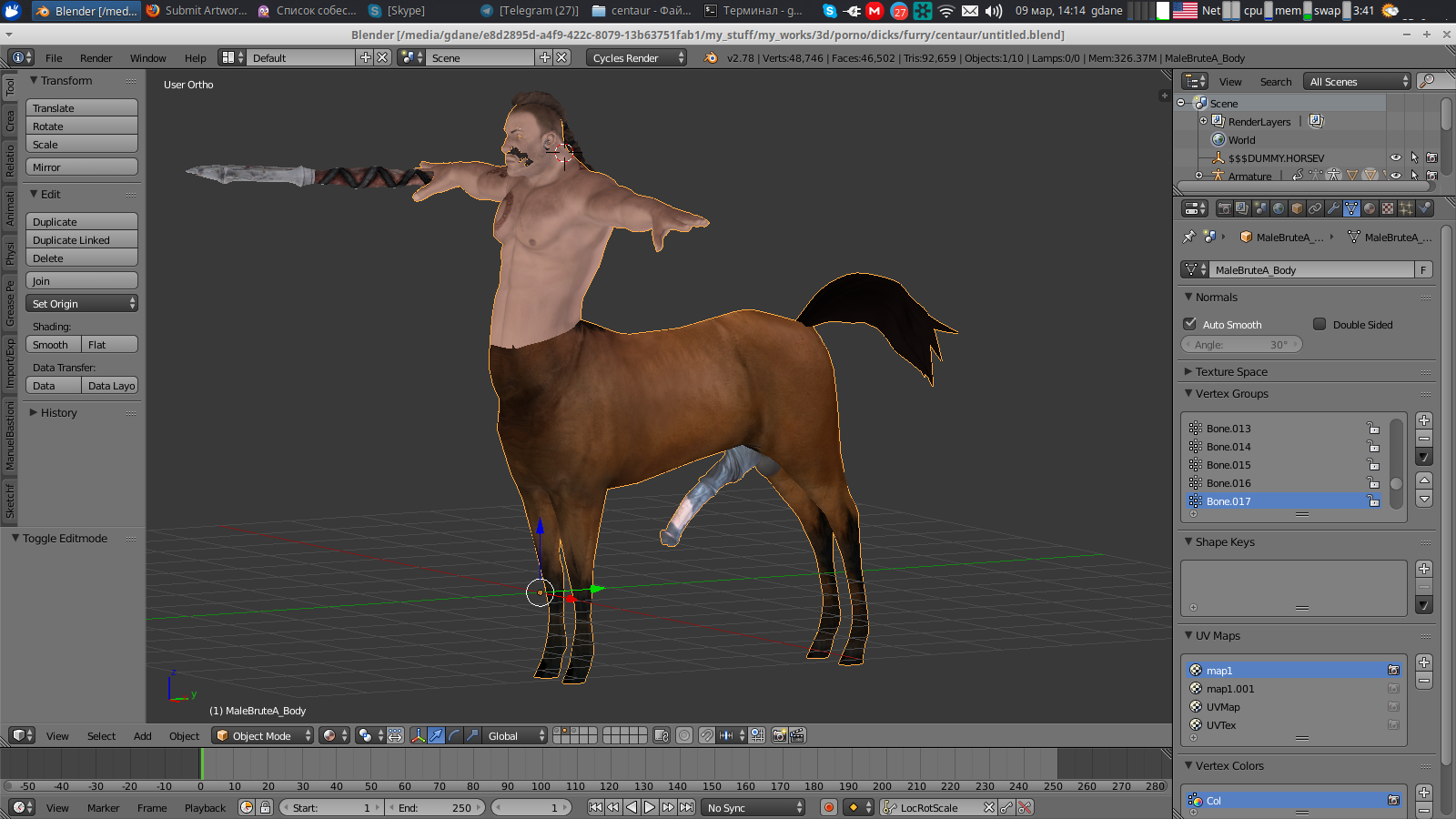
Task: Expand the Texture Space panel
Action: [x=1231, y=371]
